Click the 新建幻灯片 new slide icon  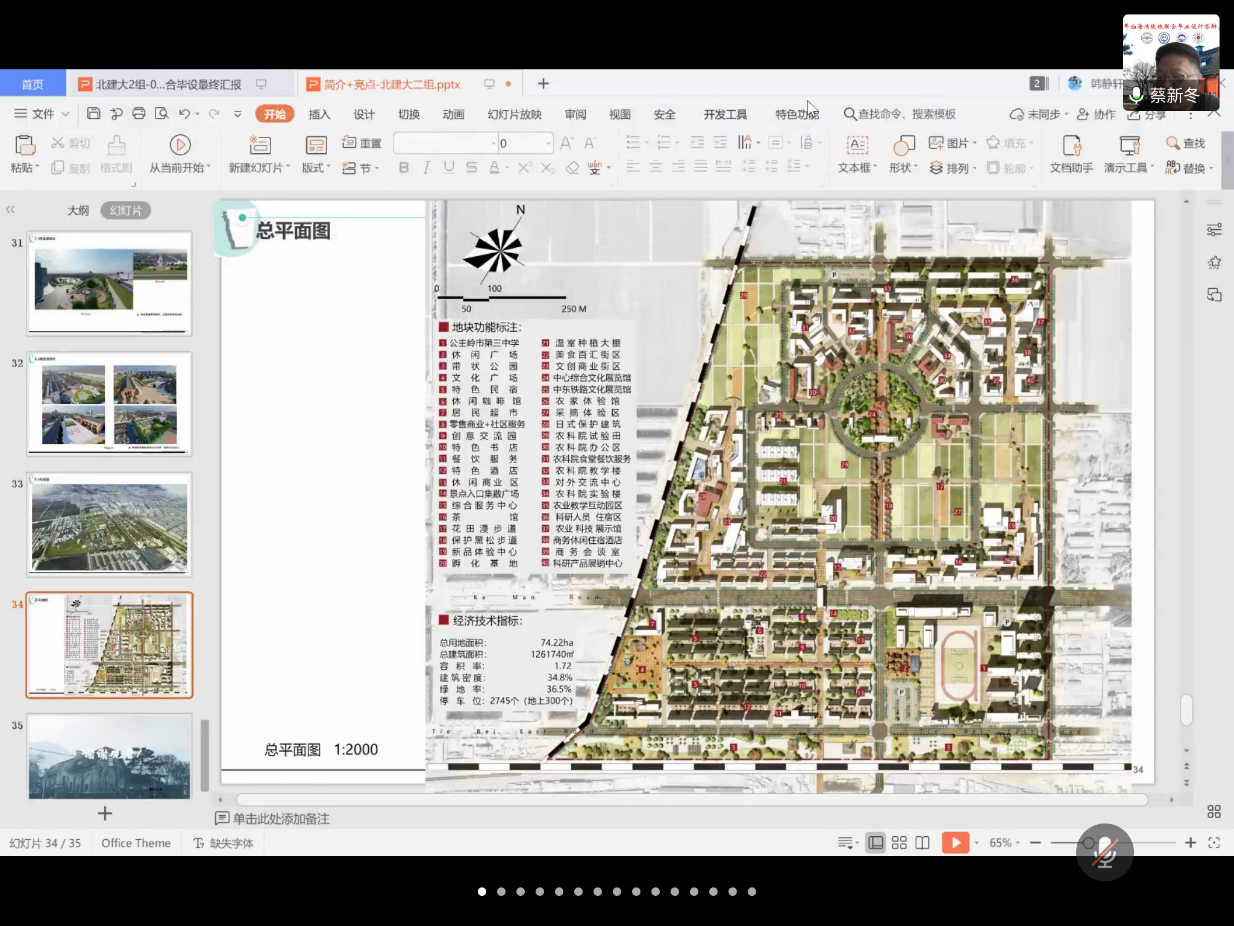coord(260,145)
